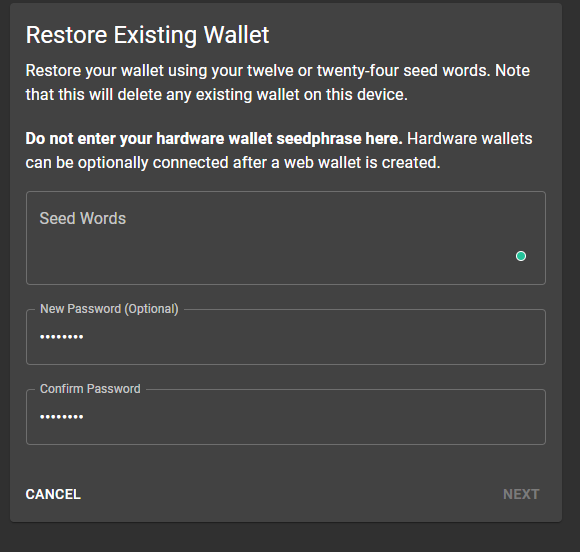This screenshot has height=552, width=580.
Task: Click masked dots in the New Password field
Action: tap(61, 337)
